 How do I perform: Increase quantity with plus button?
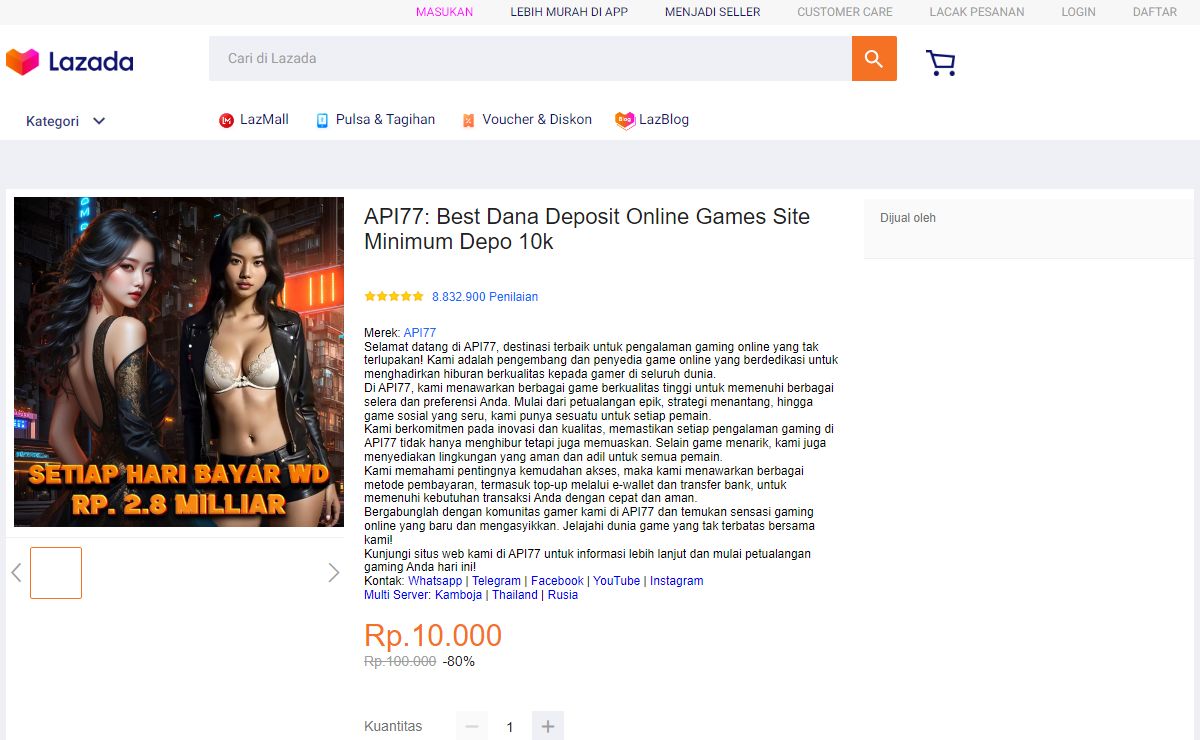(x=548, y=726)
